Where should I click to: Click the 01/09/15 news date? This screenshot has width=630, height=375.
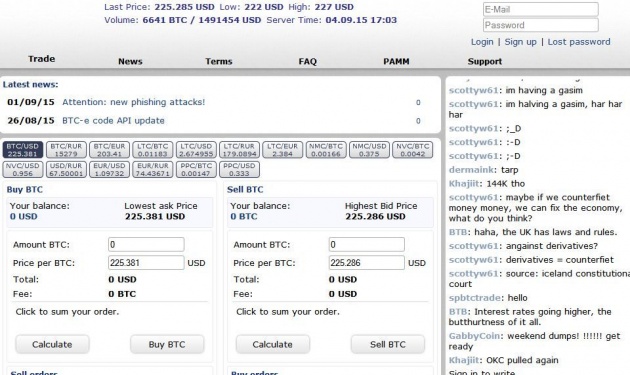tap(31, 102)
